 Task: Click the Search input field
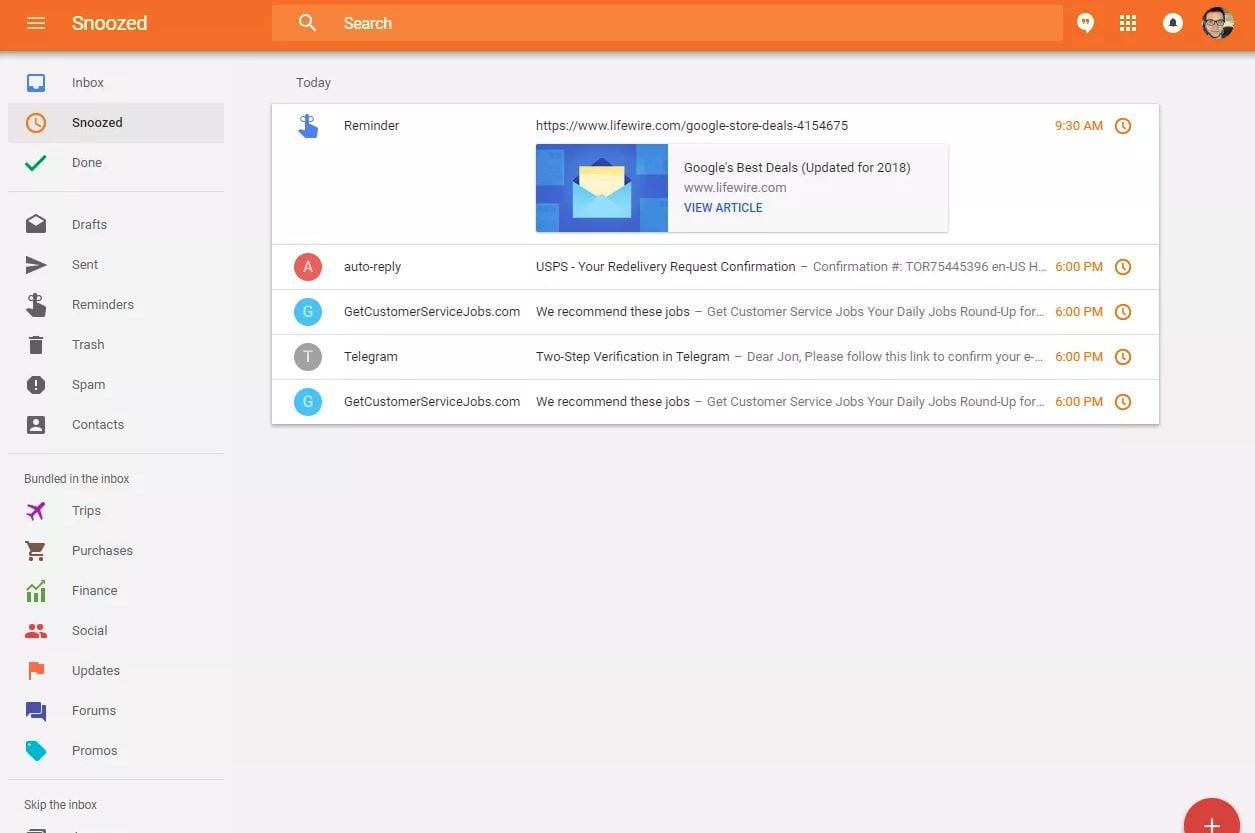point(690,23)
